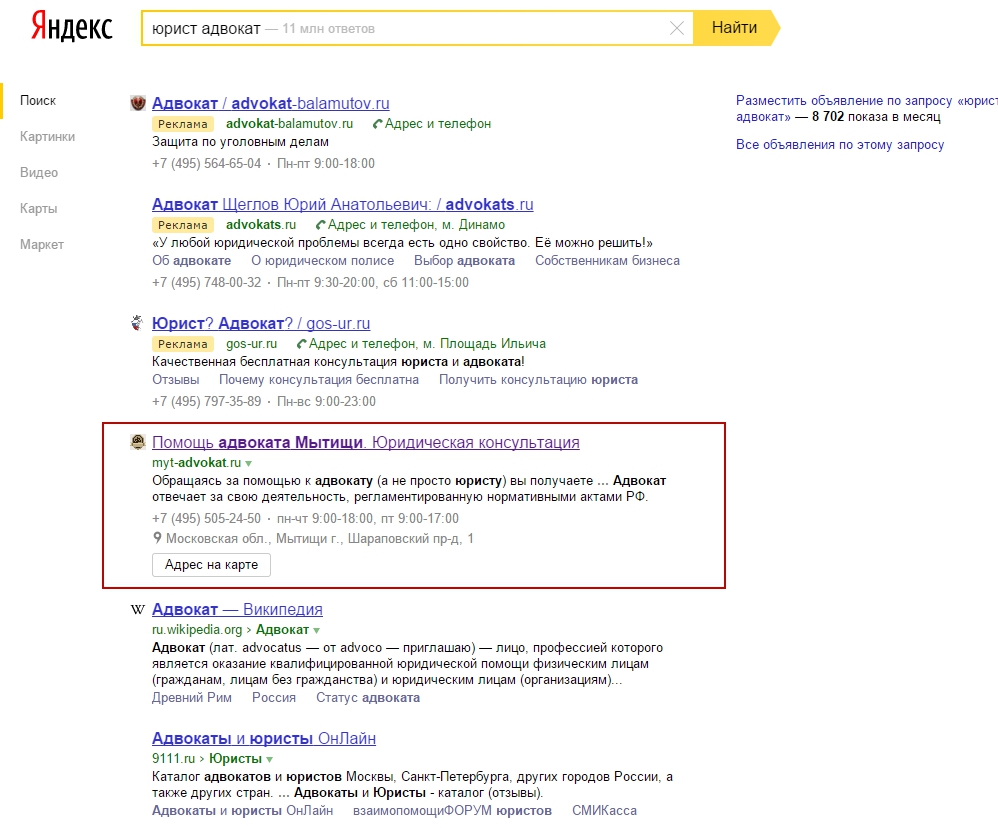Open 'Все объявления по этому запросу'
This screenshot has height=828, width=998.
pyautogui.click(x=840, y=144)
